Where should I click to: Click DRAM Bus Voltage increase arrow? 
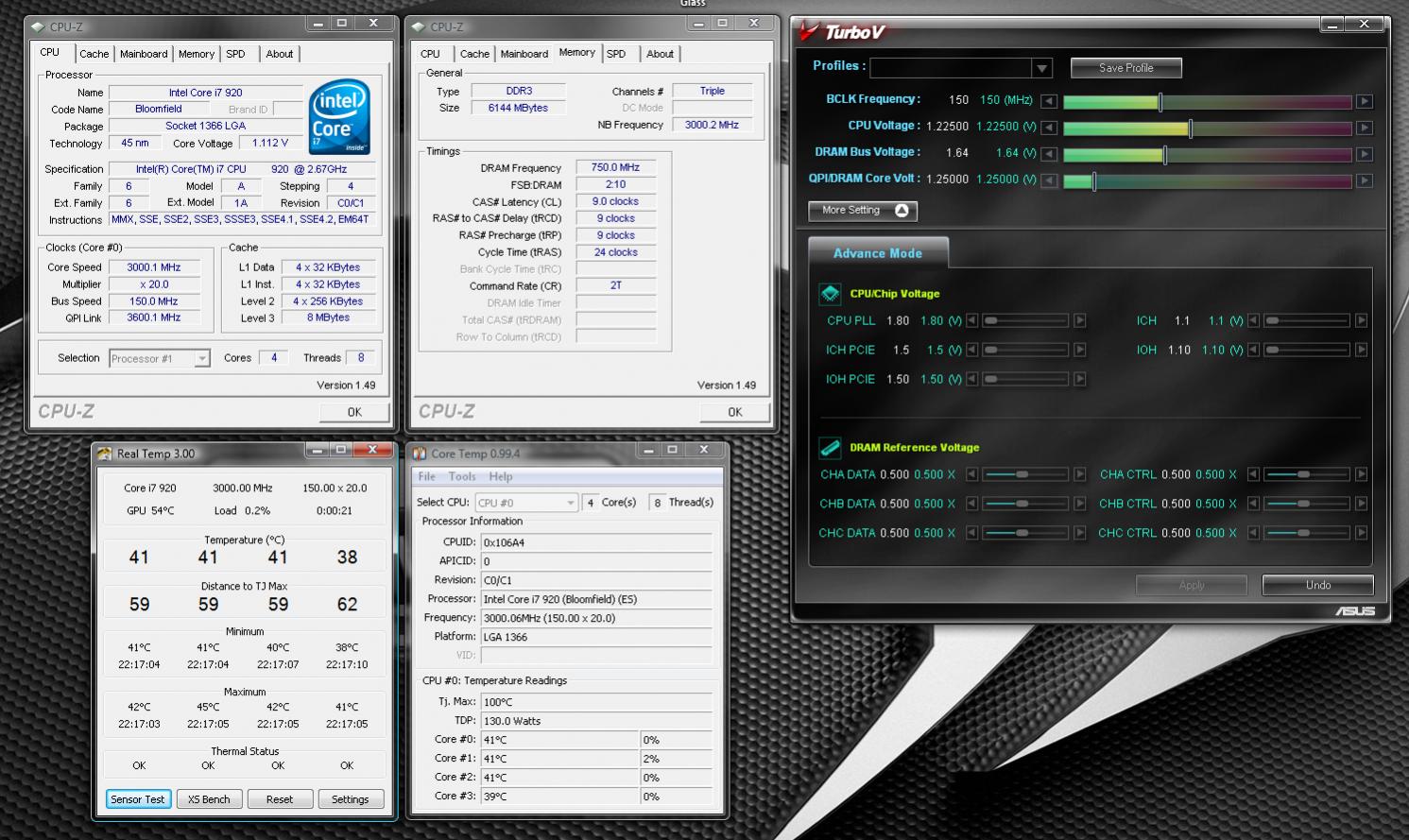pos(1364,154)
